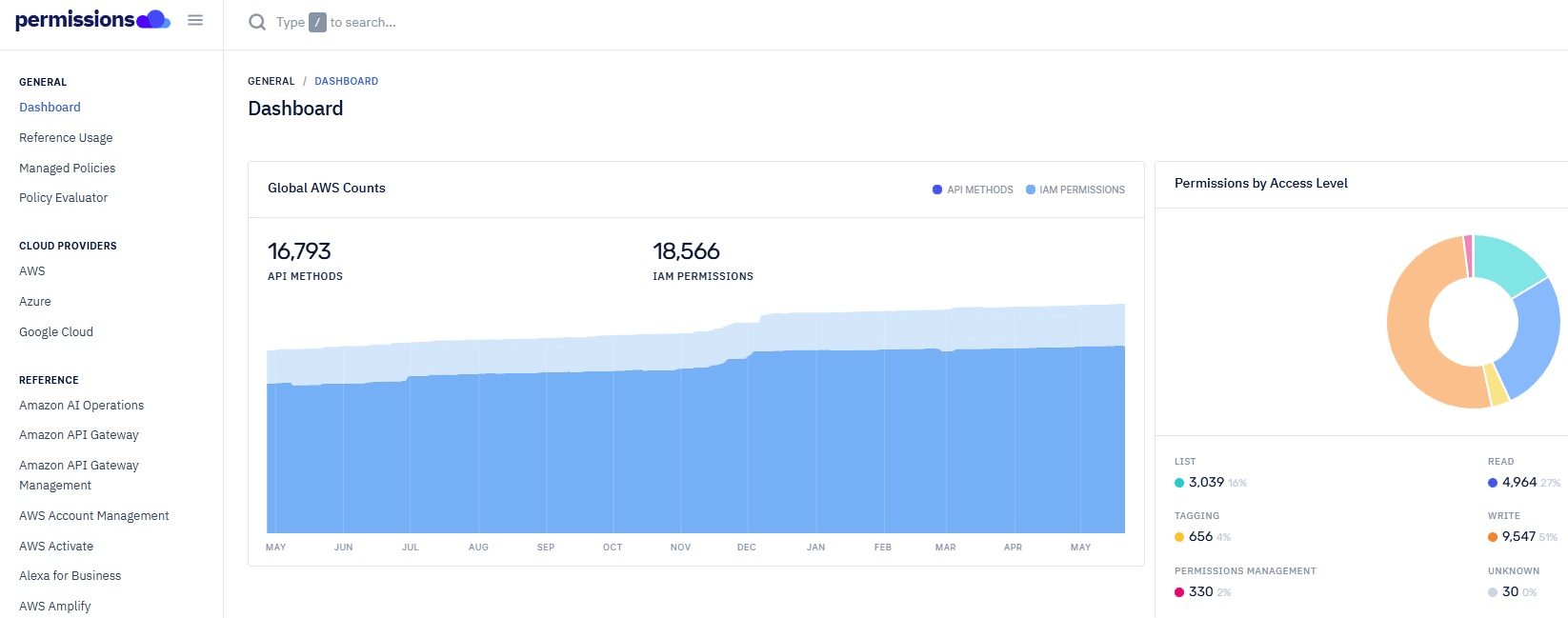
Task: Click the teal List legend dot
Action: tap(1179, 483)
